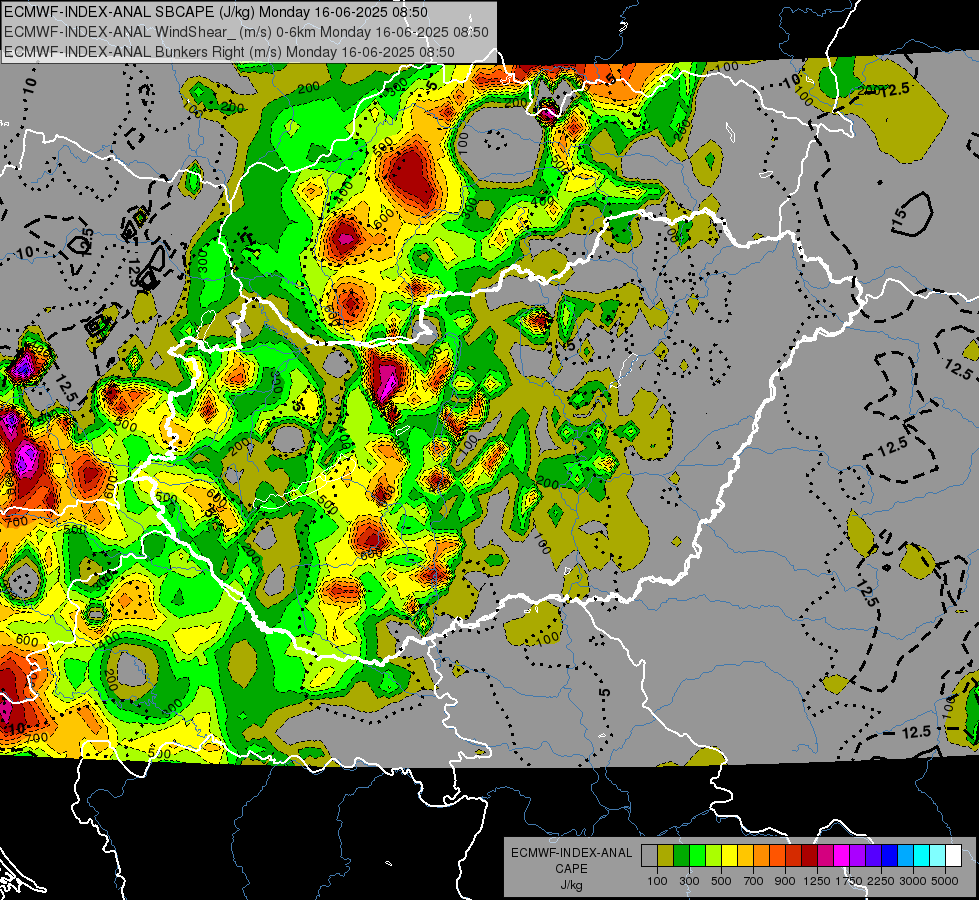Image resolution: width=979 pixels, height=900 pixels.
Task: Click the 2250 value under legend
Action: click(x=881, y=881)
